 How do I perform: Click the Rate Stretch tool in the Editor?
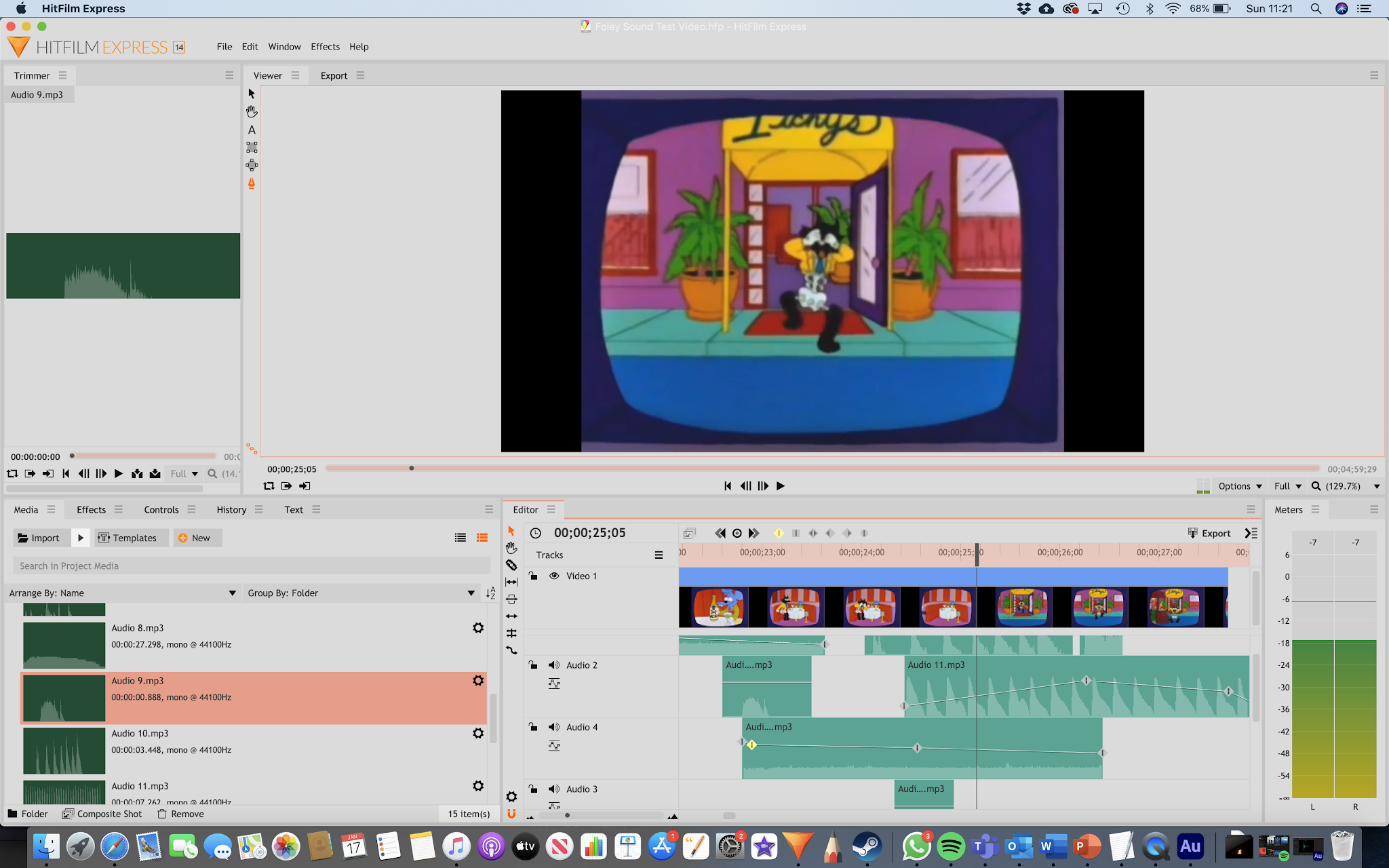511,650
